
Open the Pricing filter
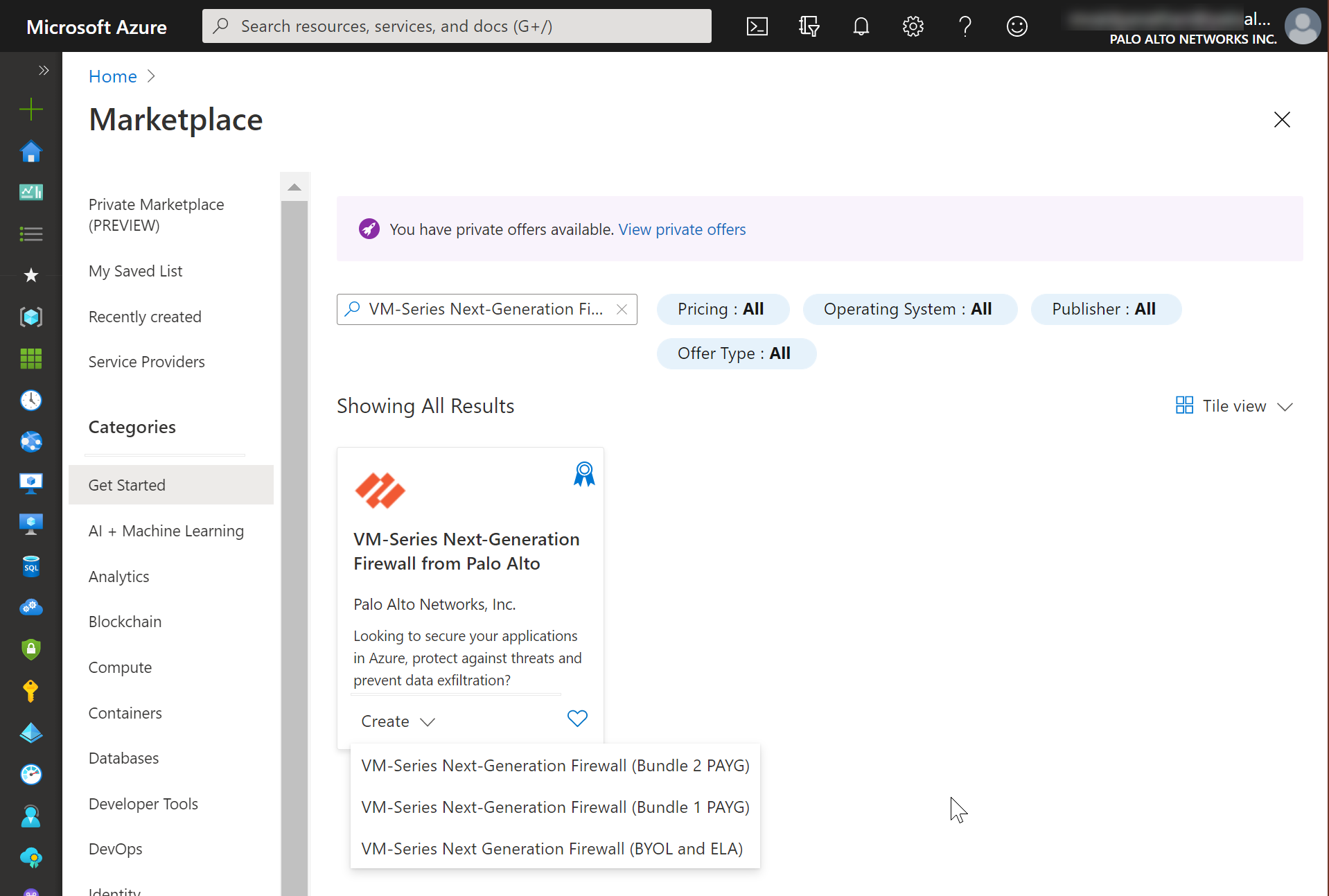(x=721, y=309)
